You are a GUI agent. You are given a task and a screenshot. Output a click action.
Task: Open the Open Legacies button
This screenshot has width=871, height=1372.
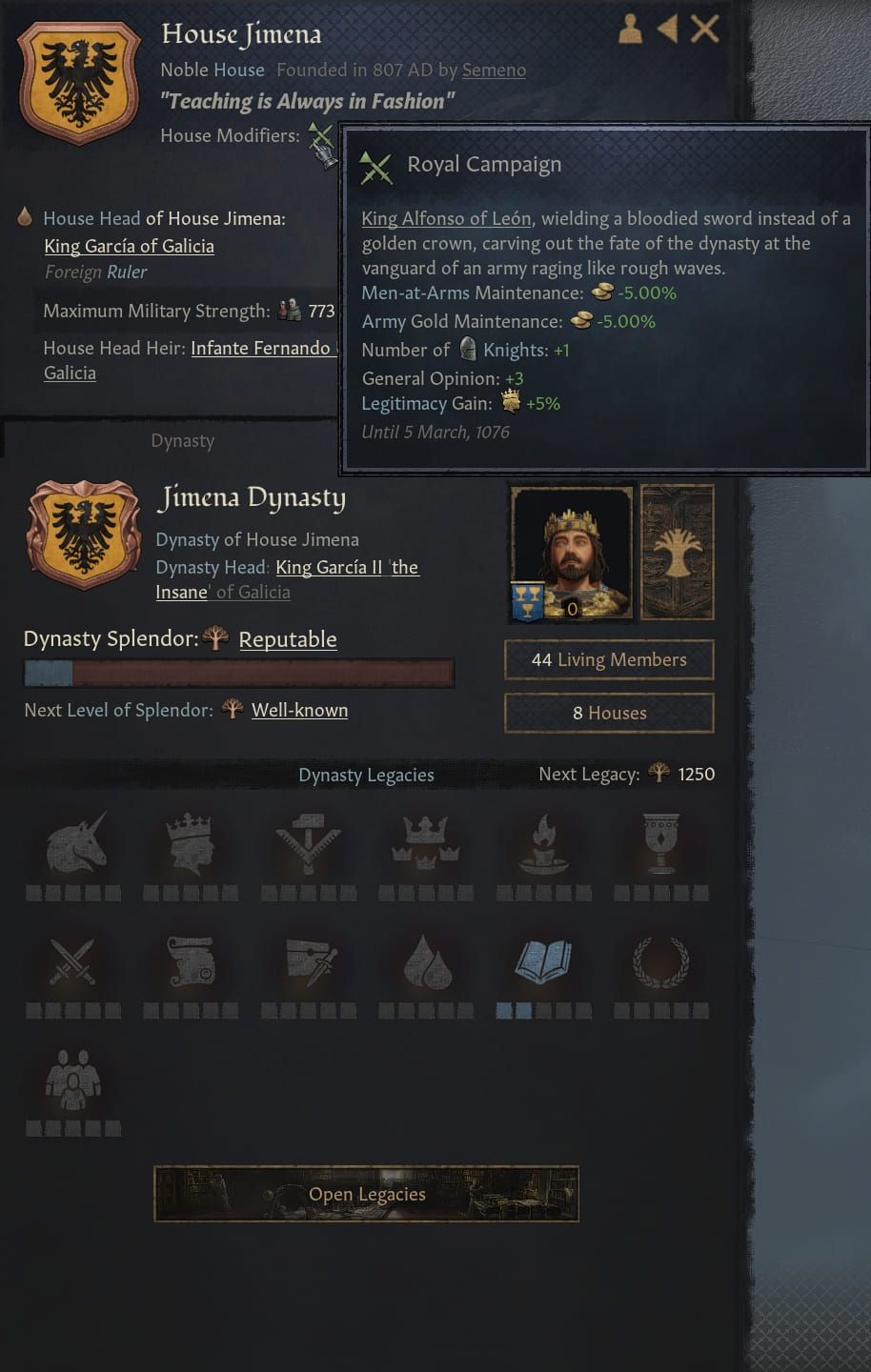pos(366,1194)
